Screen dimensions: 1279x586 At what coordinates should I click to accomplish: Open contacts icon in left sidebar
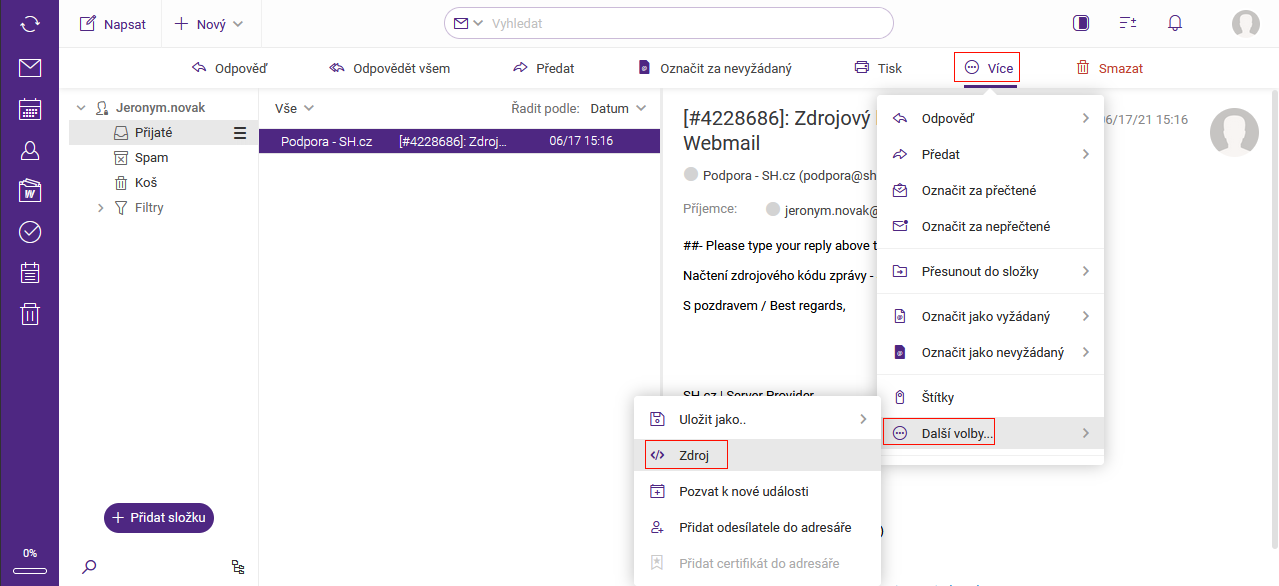pyautogui.click(x=30, y=150)
